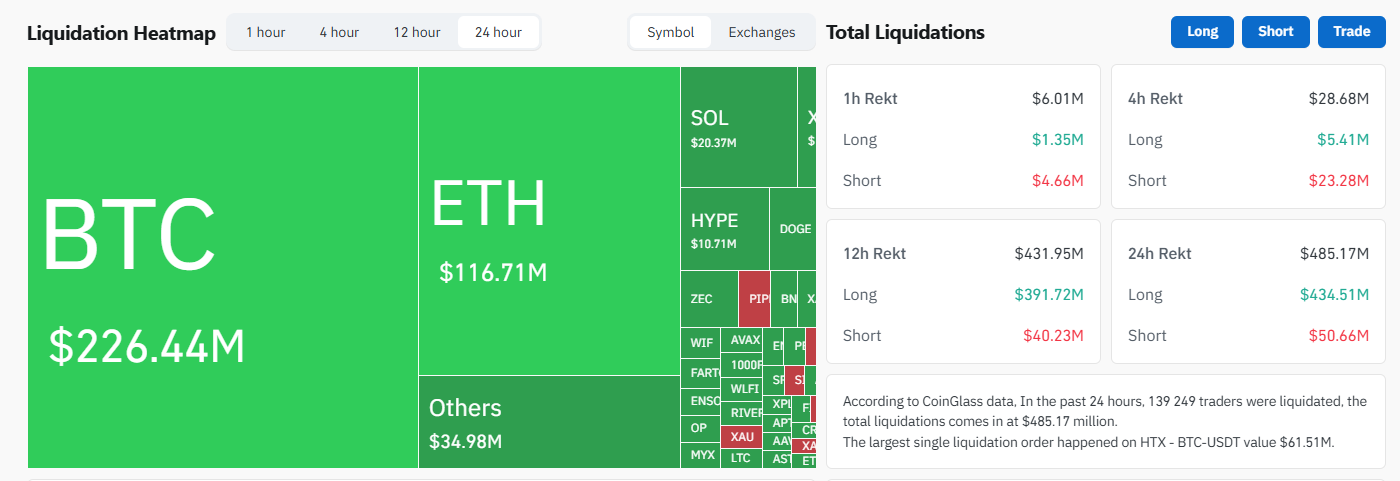
Task: Select the HYPE $10.71M tile
Action: point(724,229)
